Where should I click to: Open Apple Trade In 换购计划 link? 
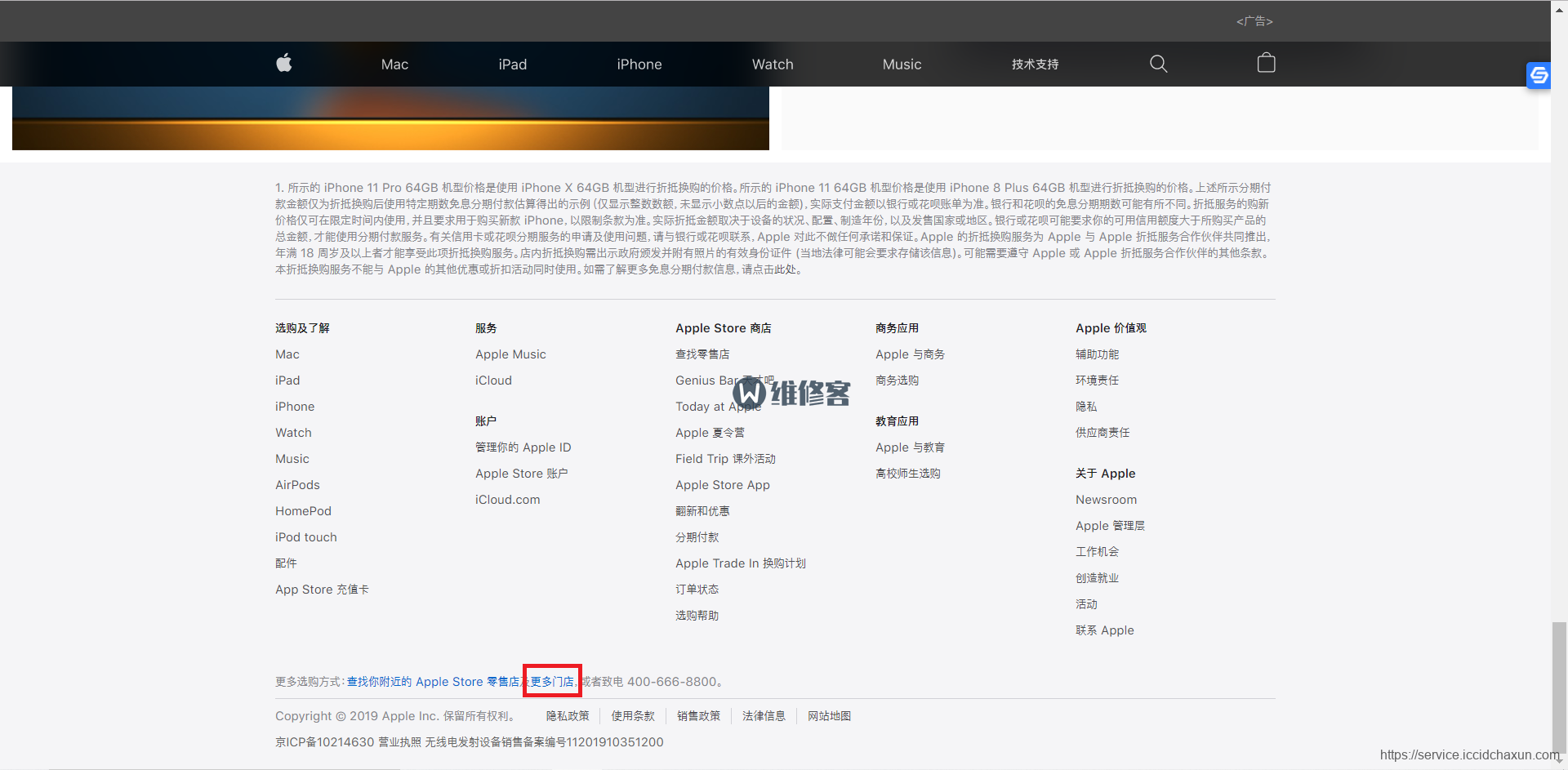coord(740,563)
